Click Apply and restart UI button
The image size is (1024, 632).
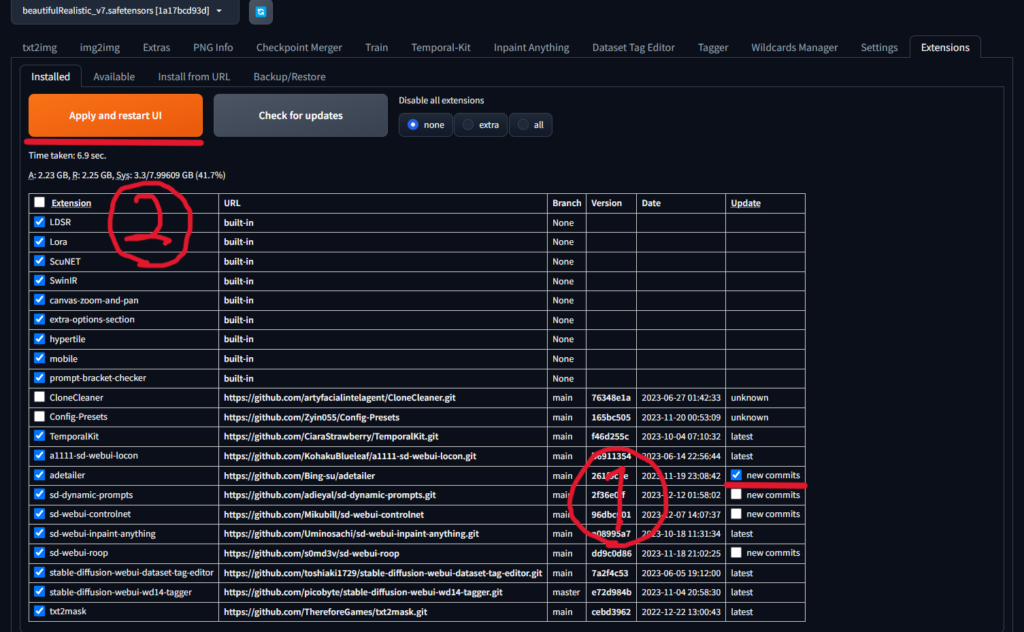116,116
